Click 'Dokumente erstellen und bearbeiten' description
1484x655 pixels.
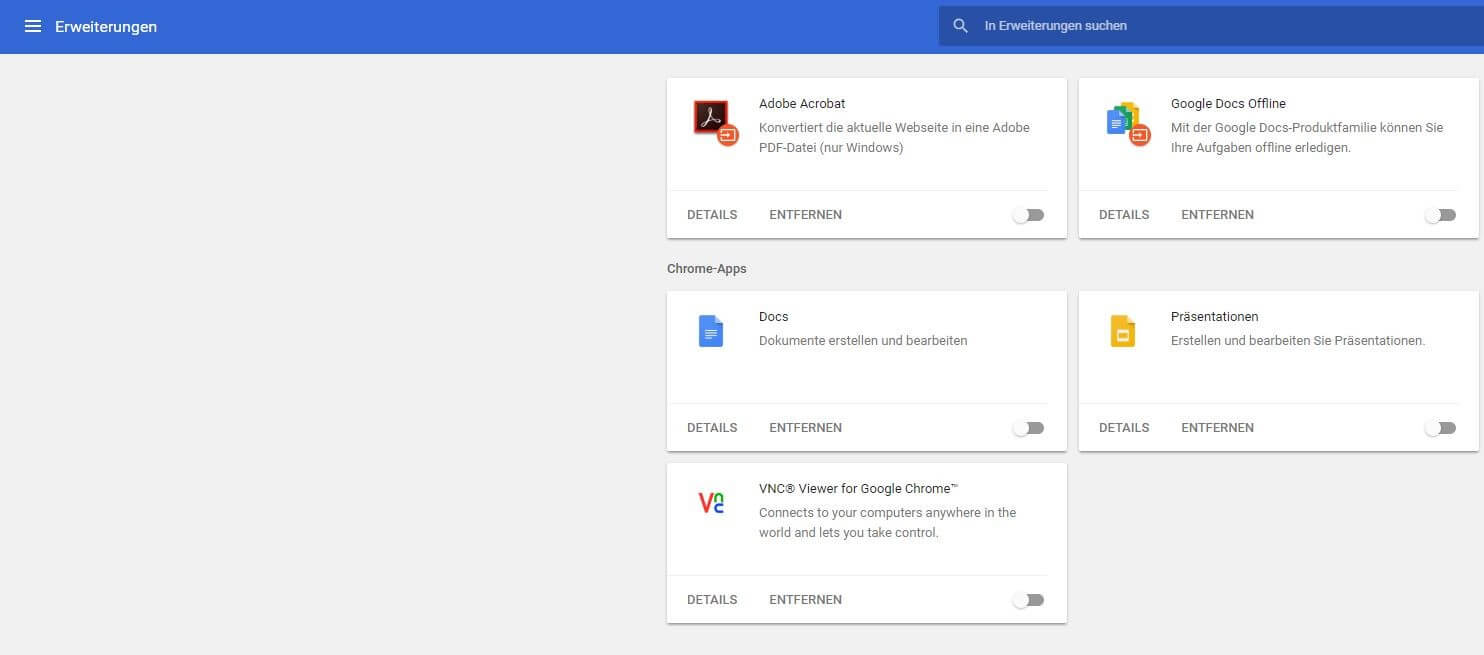tap(863, 341)
